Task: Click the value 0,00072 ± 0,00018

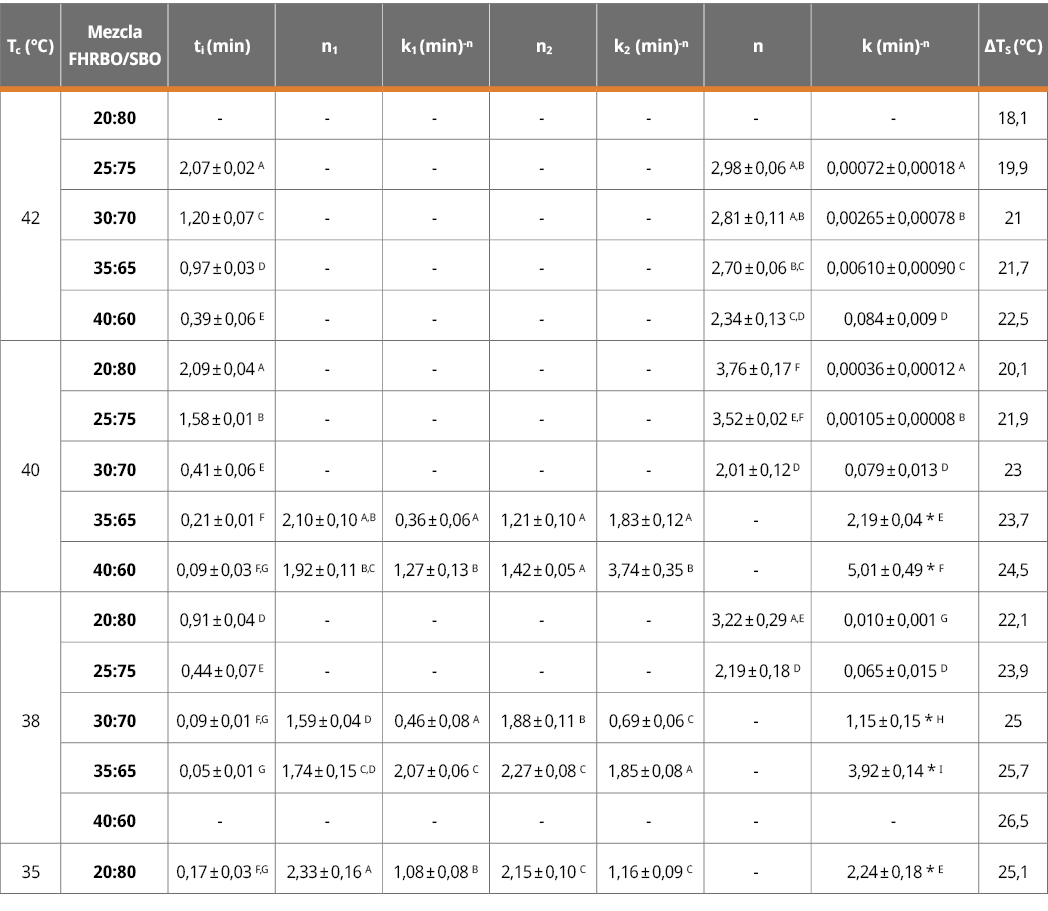Action: tap(893, 169)
